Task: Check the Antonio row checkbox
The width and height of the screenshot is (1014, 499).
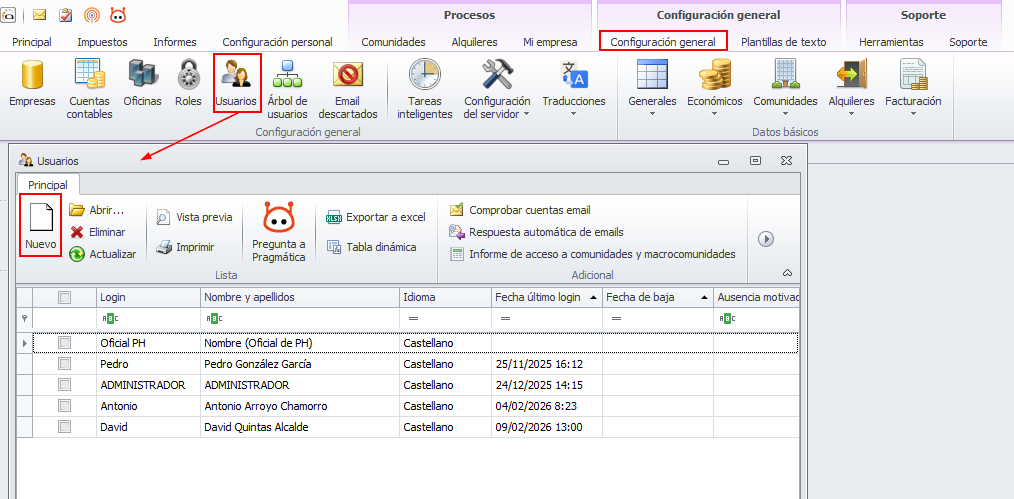Action: (x=65, y=406)
